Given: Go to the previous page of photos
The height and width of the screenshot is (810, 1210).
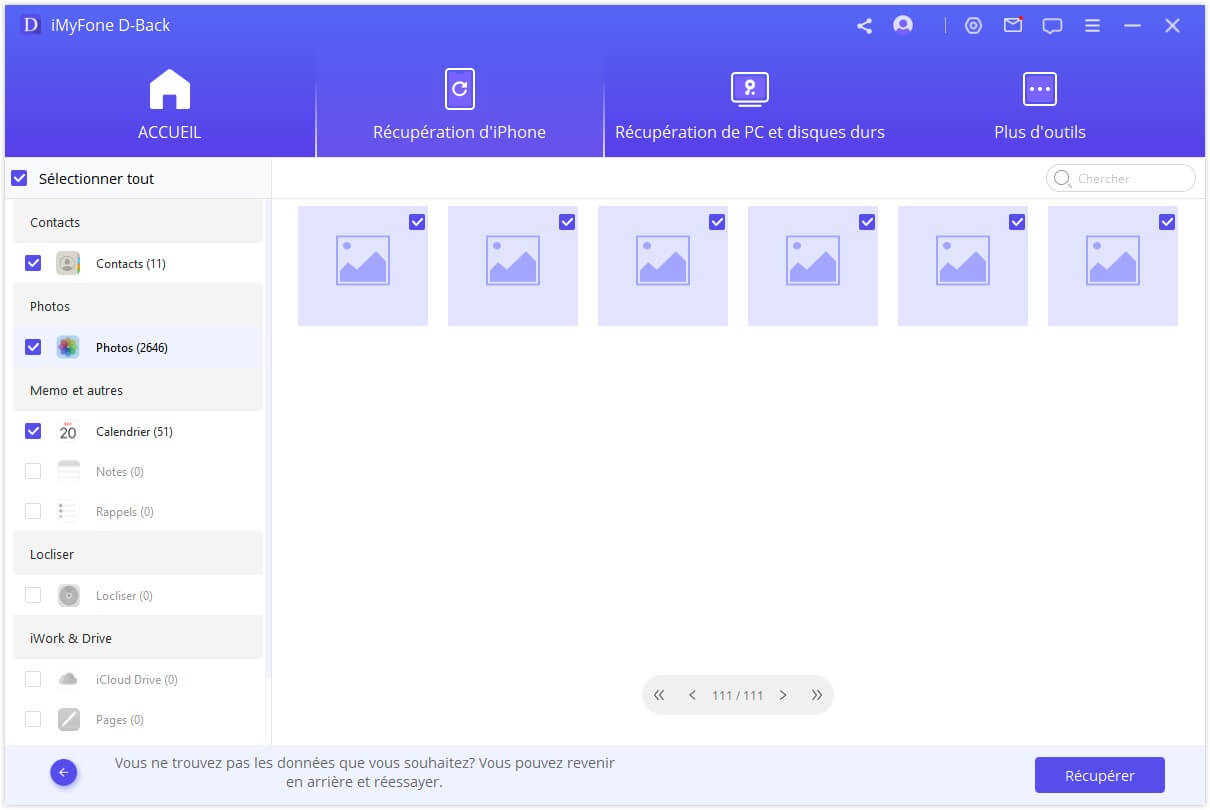Looking at the screenshot, I should tap(692, 695).
